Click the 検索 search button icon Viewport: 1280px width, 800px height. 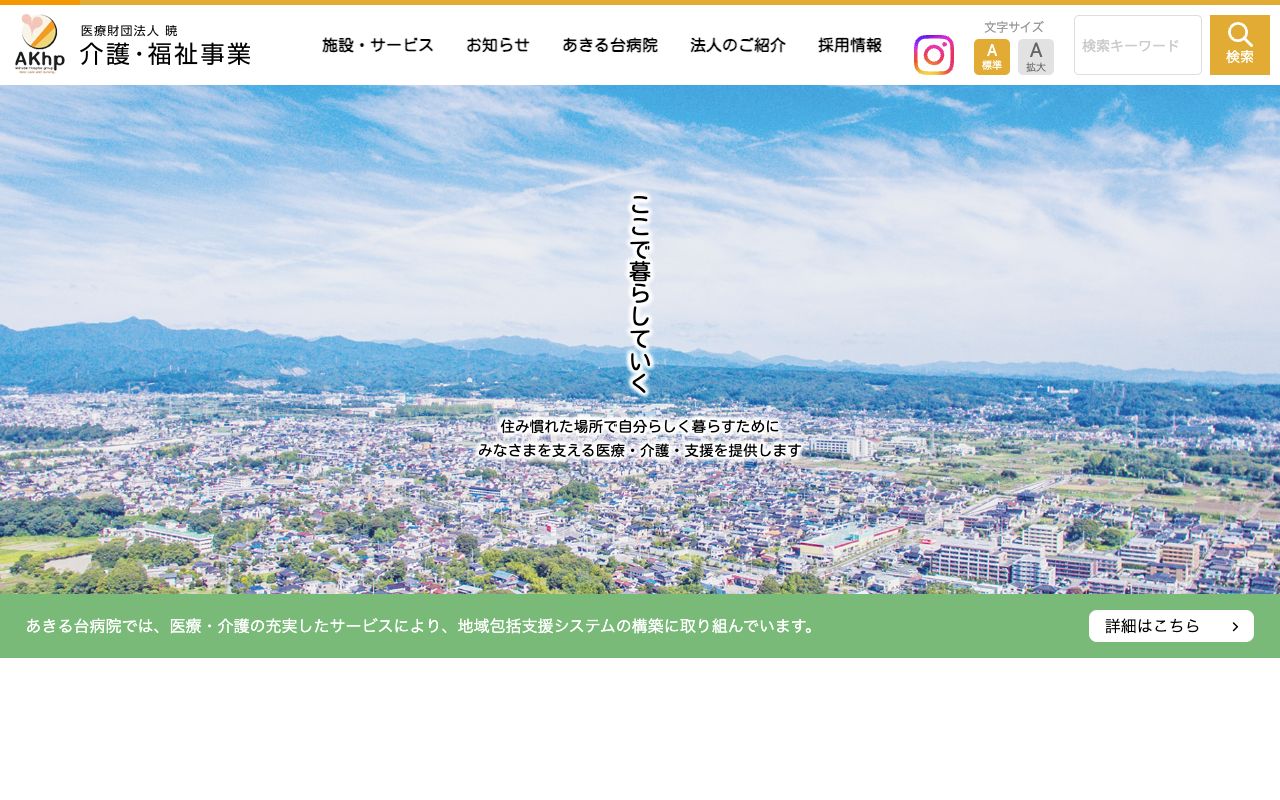(x=1240, y=44)
